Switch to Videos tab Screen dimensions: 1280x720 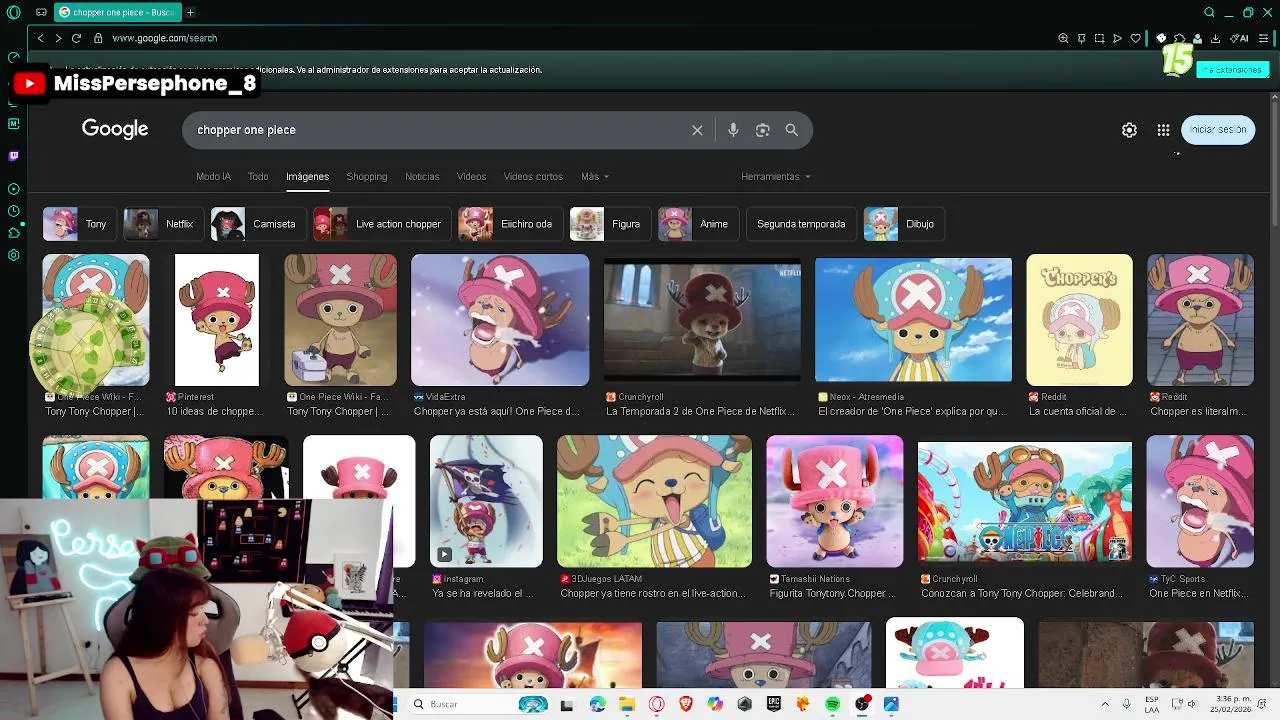(x=471, y=176)
